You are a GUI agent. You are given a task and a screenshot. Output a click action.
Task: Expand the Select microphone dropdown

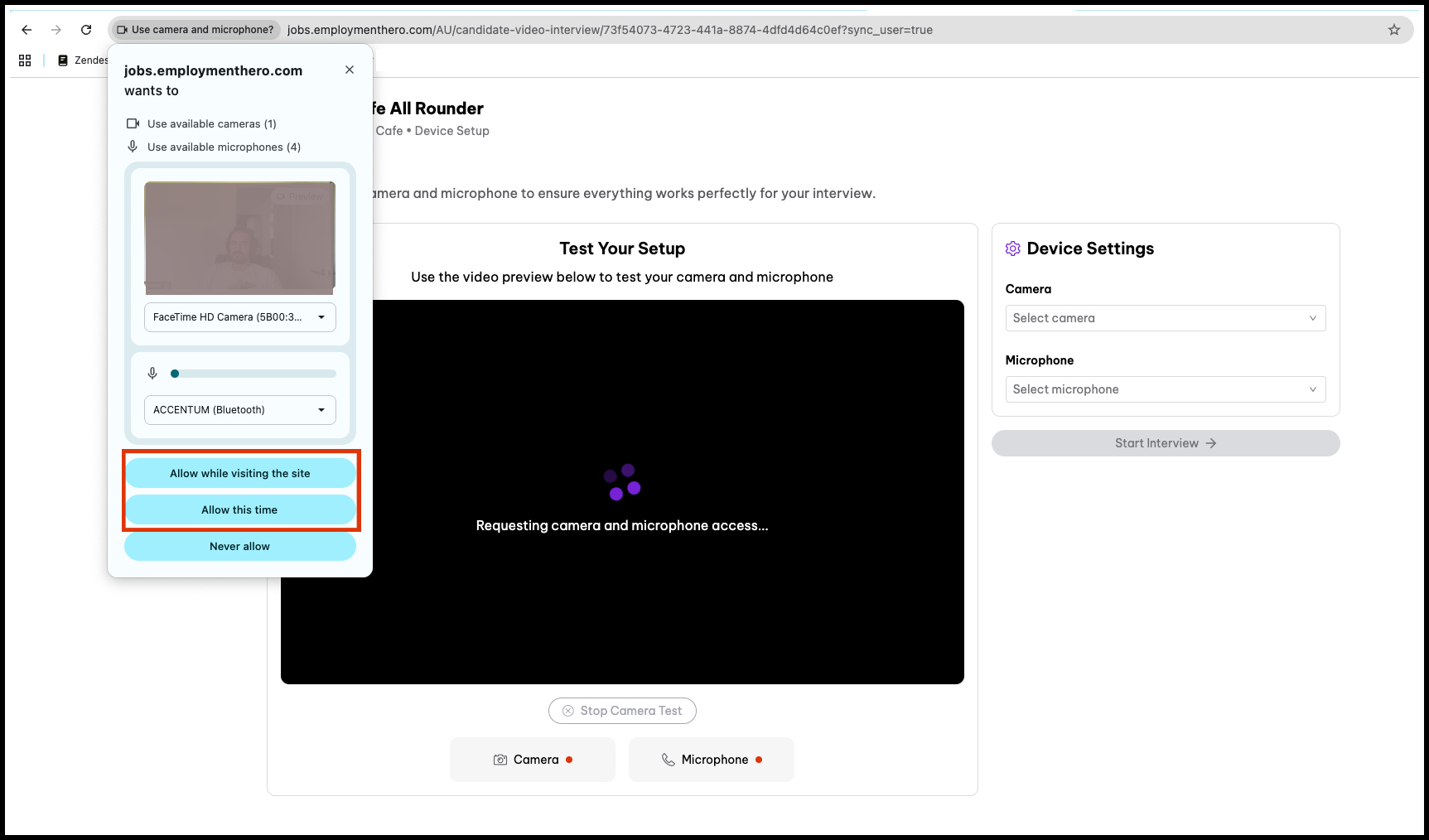click(x=1165, y=389)
